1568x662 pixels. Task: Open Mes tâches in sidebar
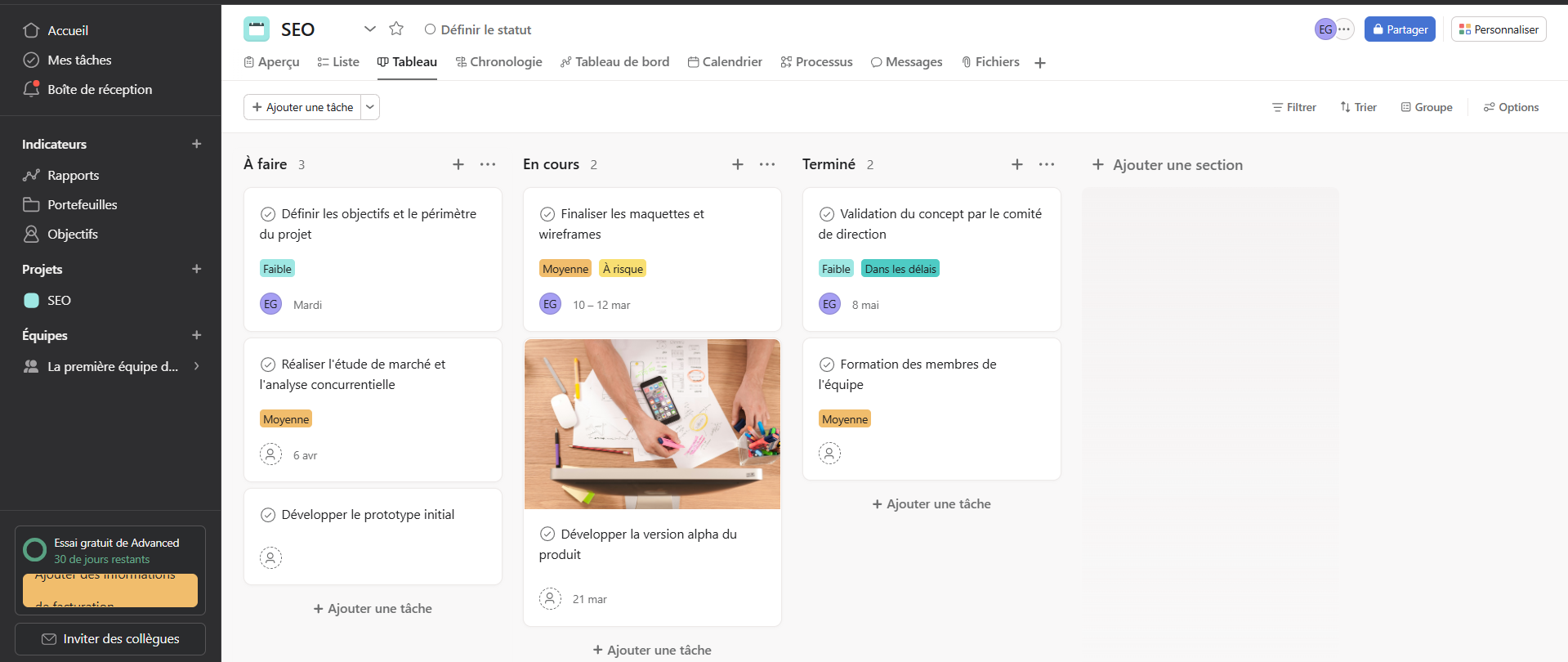point(67,60)
